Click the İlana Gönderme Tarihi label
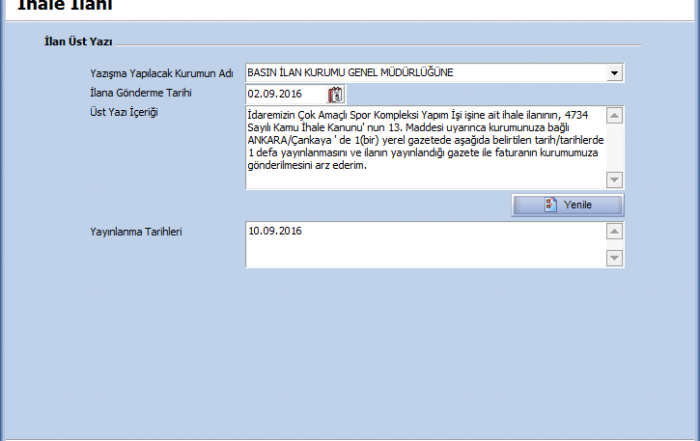This screenshot has height=441, width=700. click(x=140, y=92)
